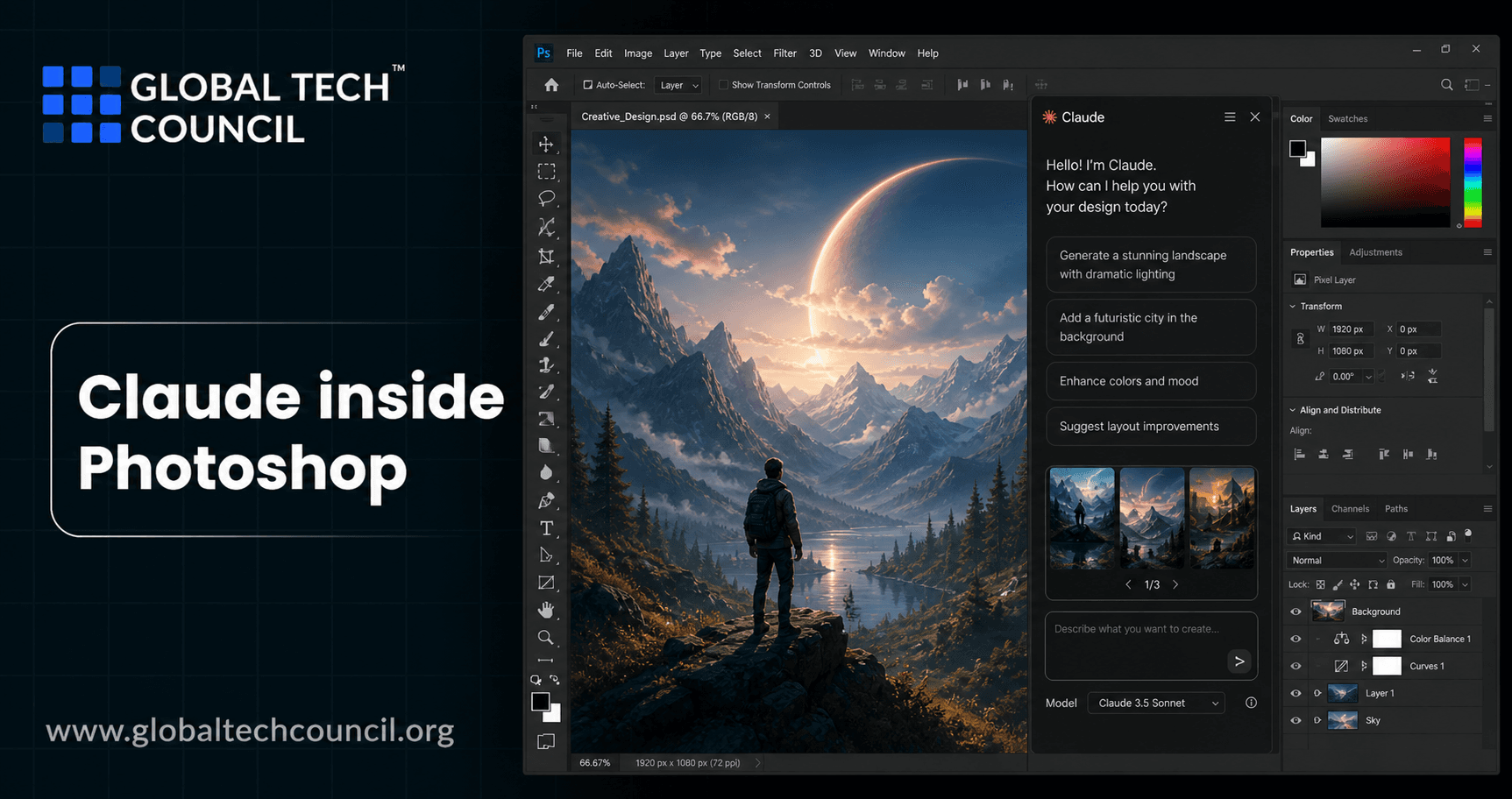Collapse the Transform section

pos(1293,307)
